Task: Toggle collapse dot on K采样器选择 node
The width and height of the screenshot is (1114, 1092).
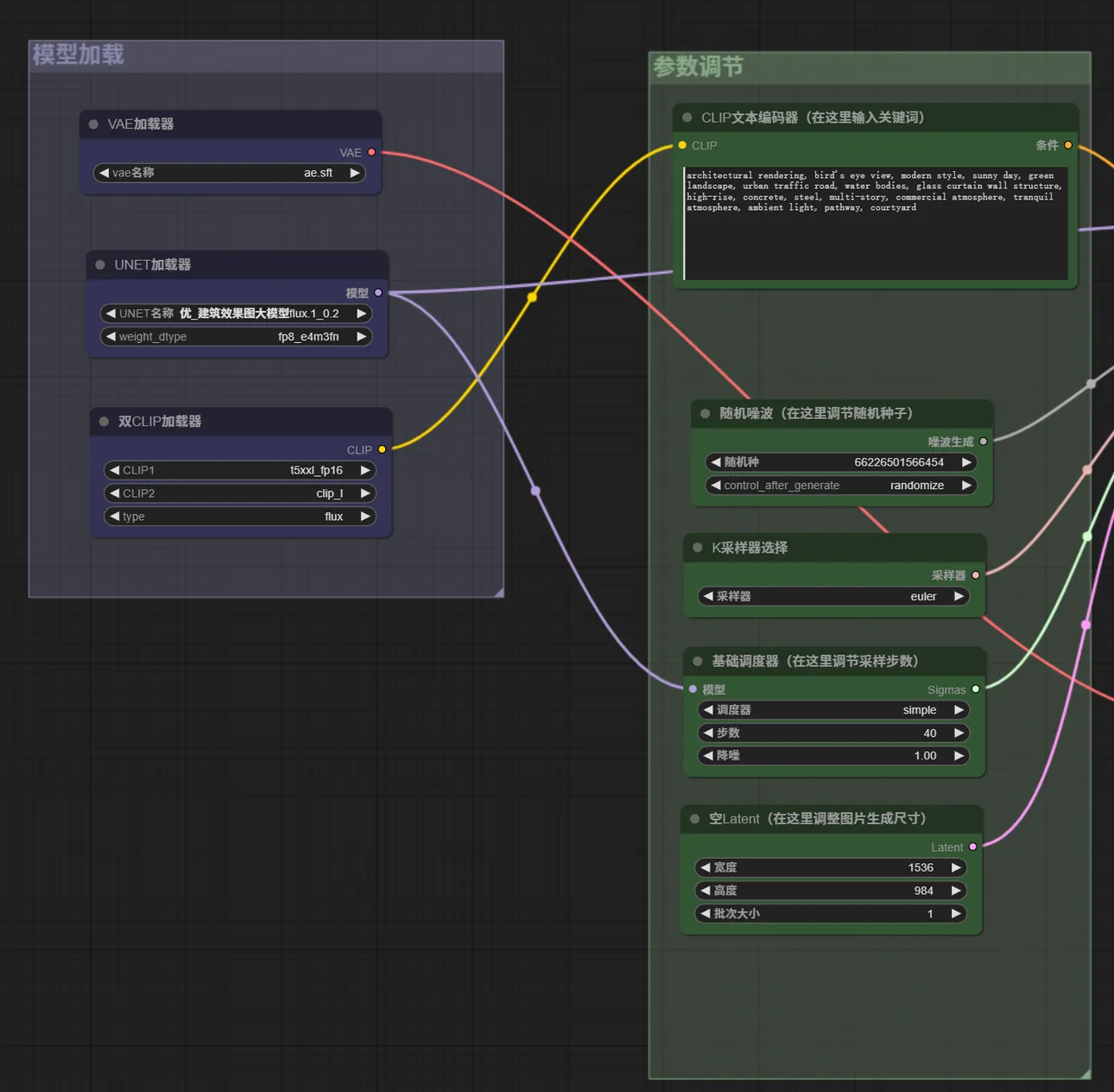Action: pos(698,548)
